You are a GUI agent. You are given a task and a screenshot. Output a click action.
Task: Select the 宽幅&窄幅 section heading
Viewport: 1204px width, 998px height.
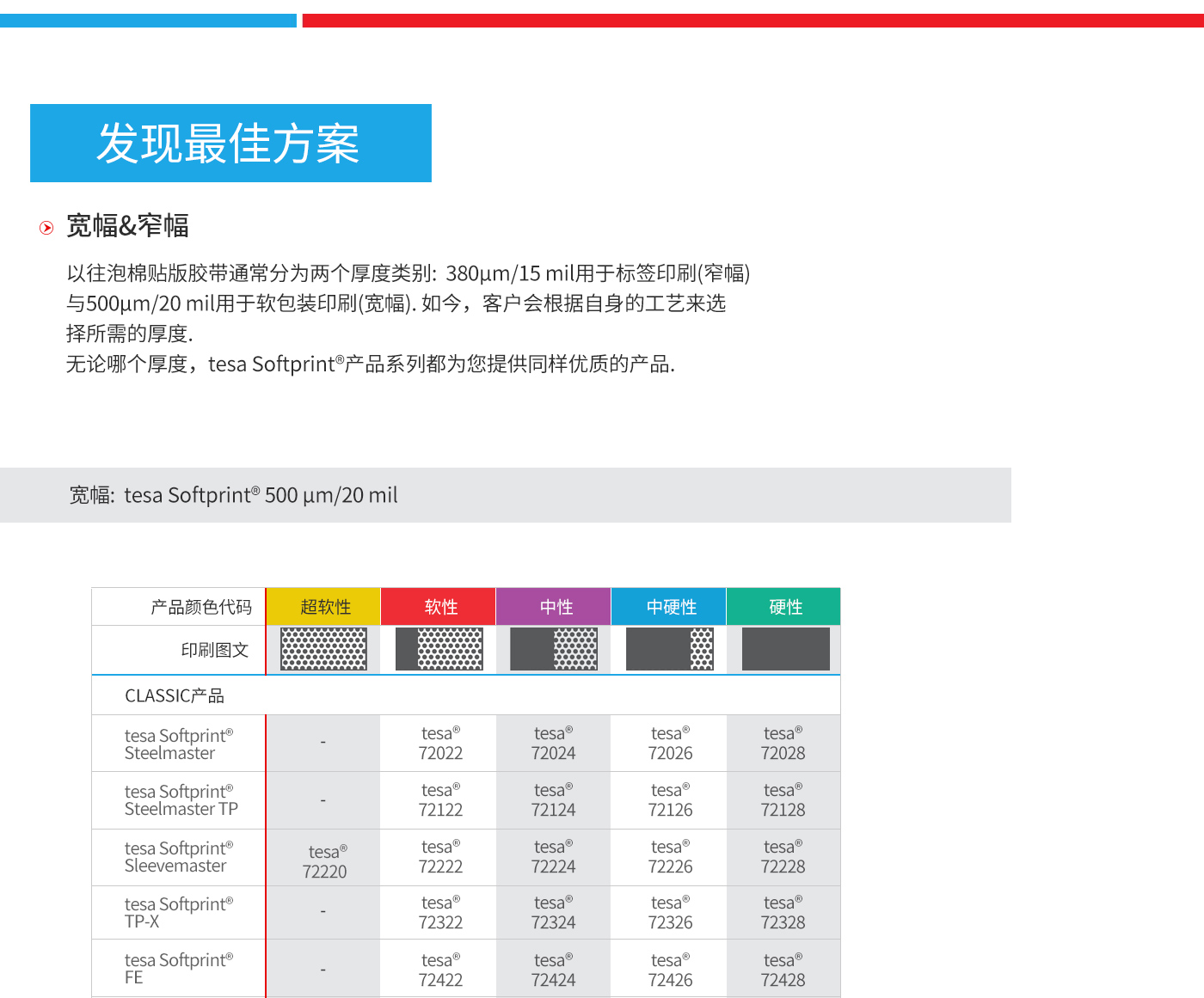click(x=127, y=226)
